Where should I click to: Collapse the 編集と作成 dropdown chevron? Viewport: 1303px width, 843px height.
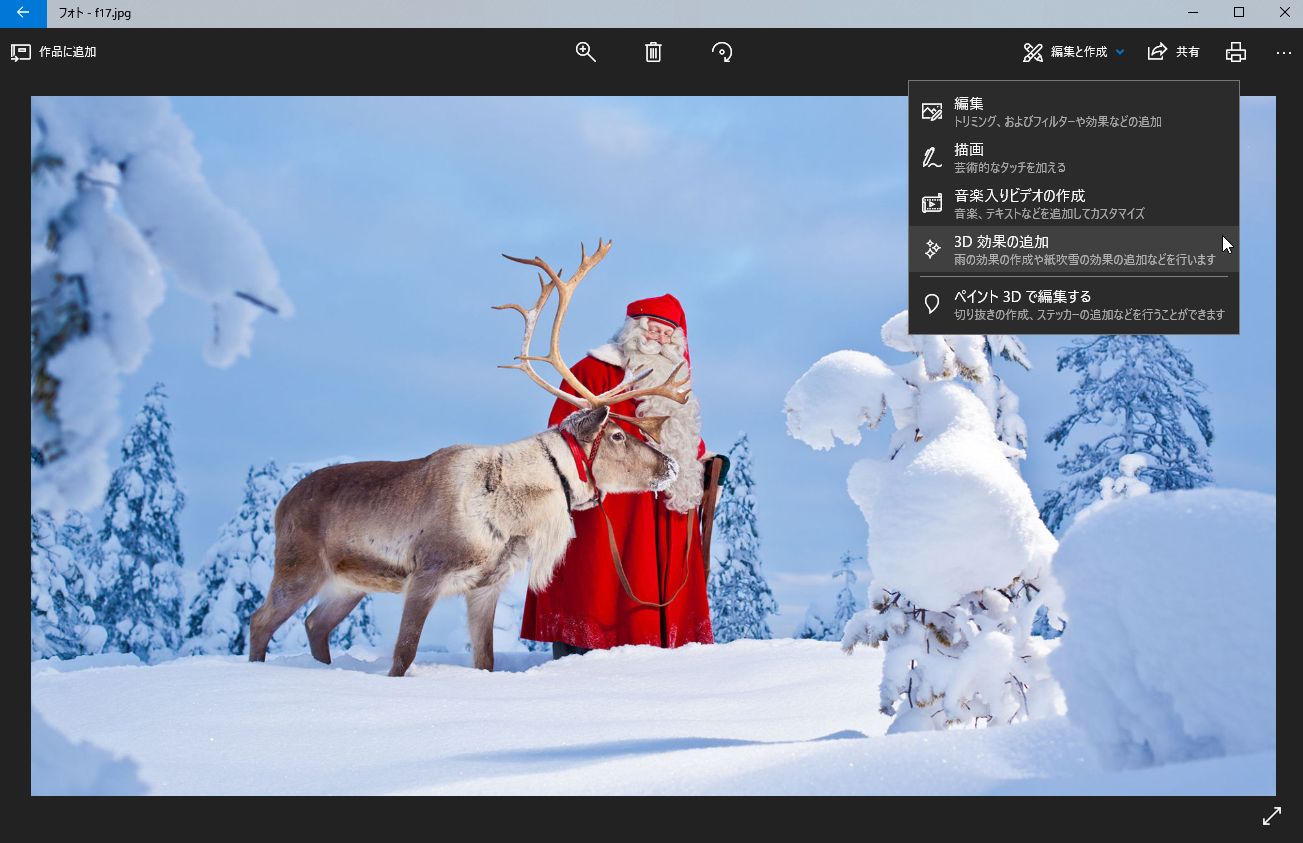click(x=1120, y=52)
